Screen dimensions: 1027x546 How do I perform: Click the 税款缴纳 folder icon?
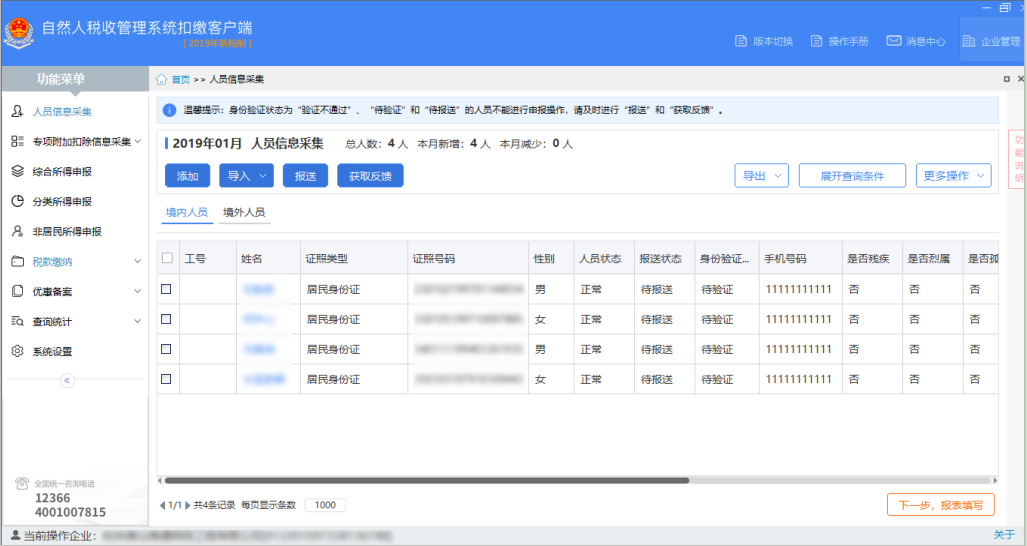[x=18, y=261]
